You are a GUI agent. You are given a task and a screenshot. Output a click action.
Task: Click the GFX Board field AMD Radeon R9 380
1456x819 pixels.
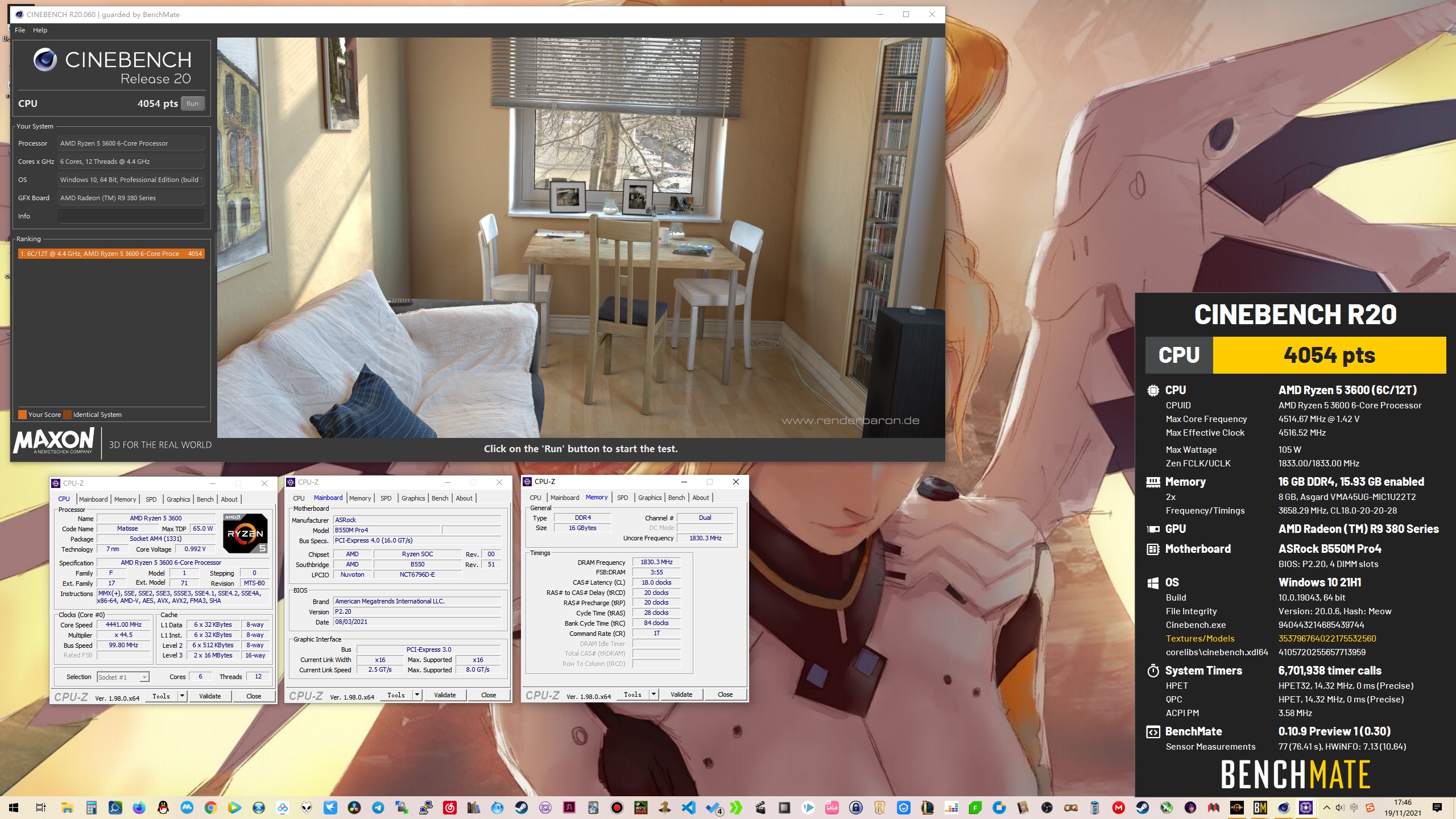[131, 198]
